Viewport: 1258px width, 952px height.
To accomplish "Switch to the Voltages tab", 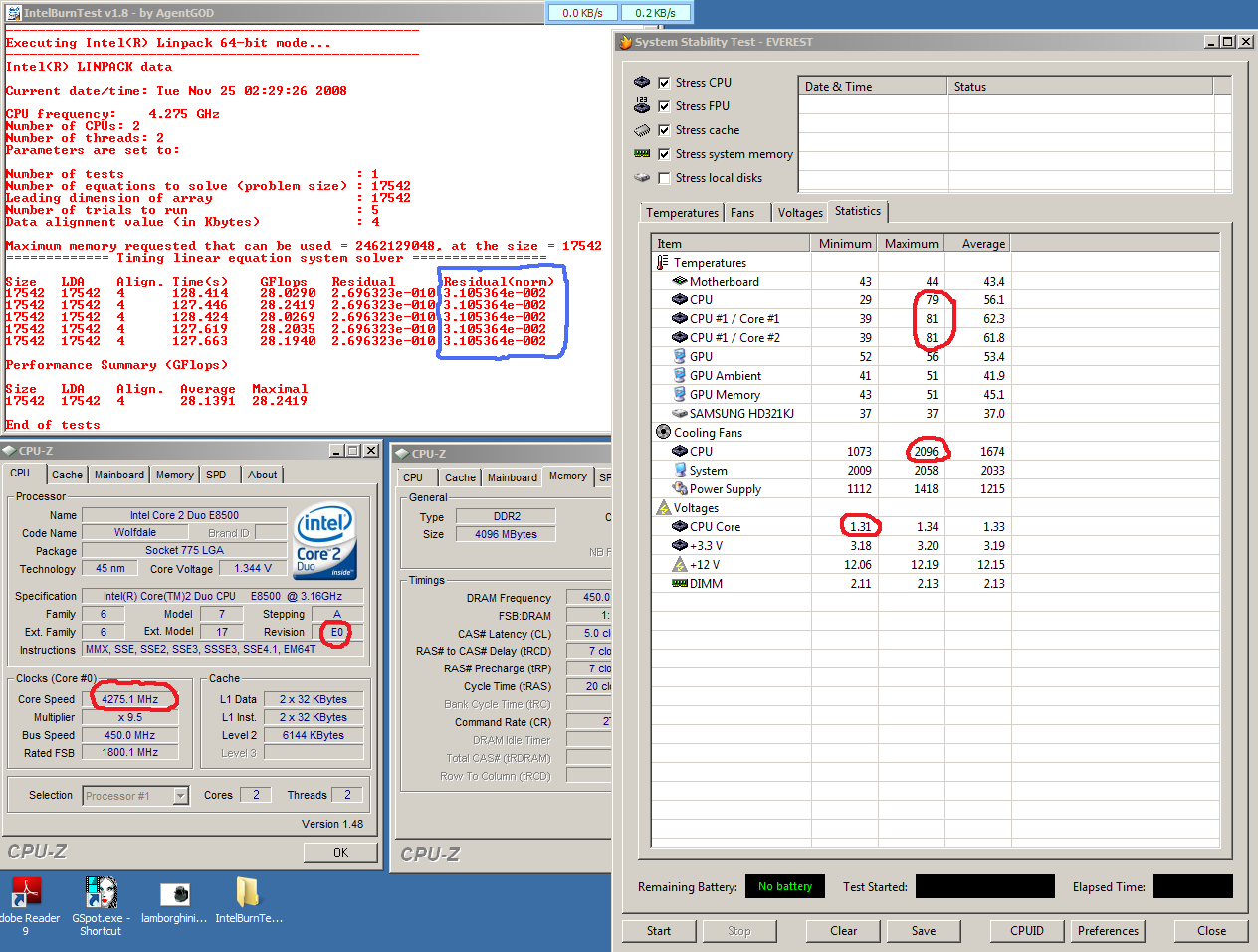I will (x=800, y=213).
